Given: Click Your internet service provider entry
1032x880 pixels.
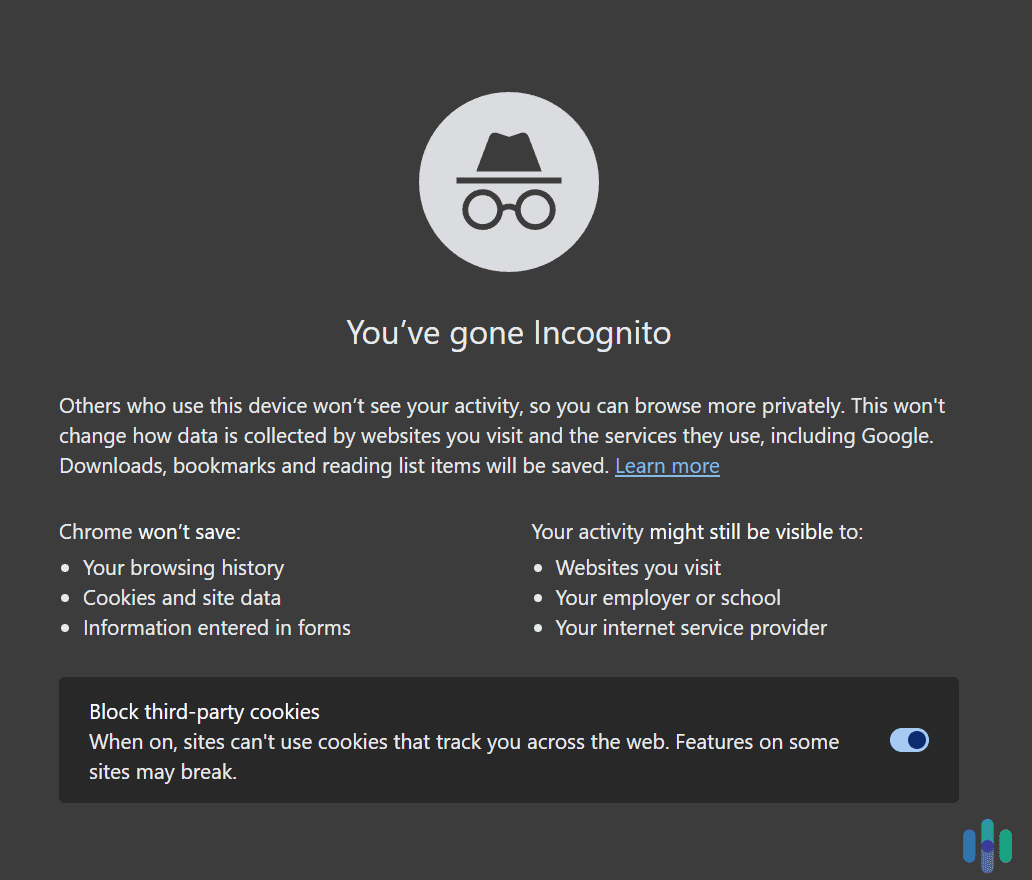Looking at the screenshot, I should click(691, 627).
